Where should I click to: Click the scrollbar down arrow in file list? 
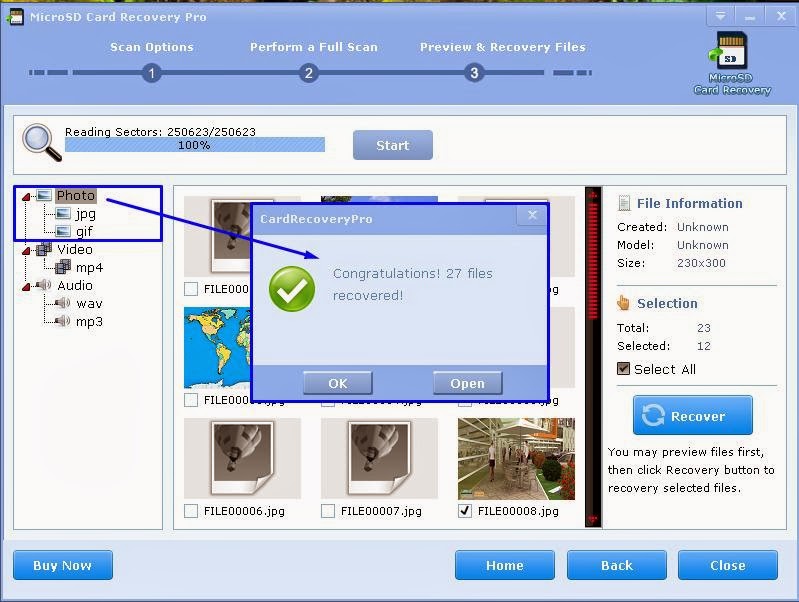point(593,519)
